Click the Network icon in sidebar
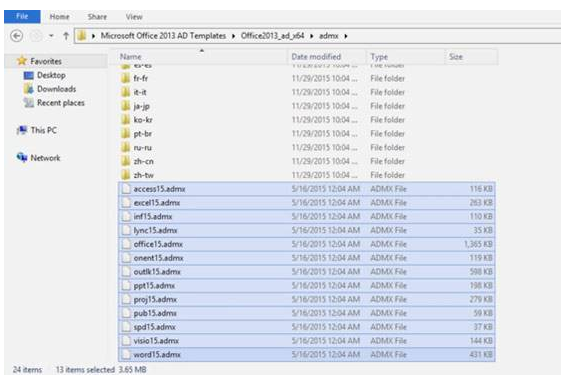Image resolution: width=561 pixels, height=382 pixels. 22,157
